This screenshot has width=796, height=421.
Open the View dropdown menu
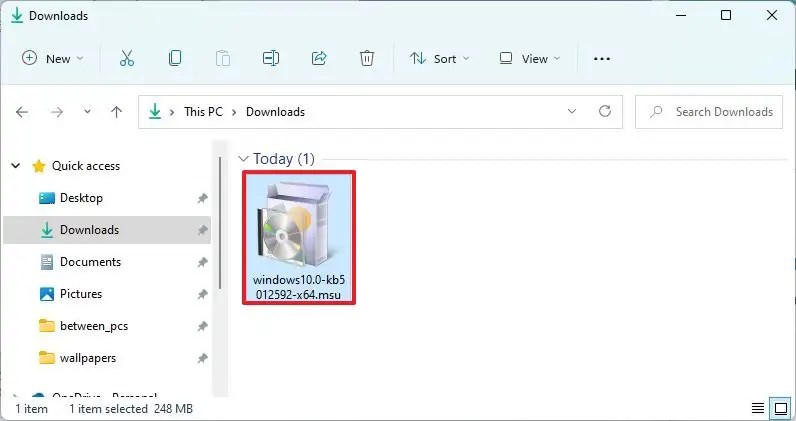click(x=530, y=58)
